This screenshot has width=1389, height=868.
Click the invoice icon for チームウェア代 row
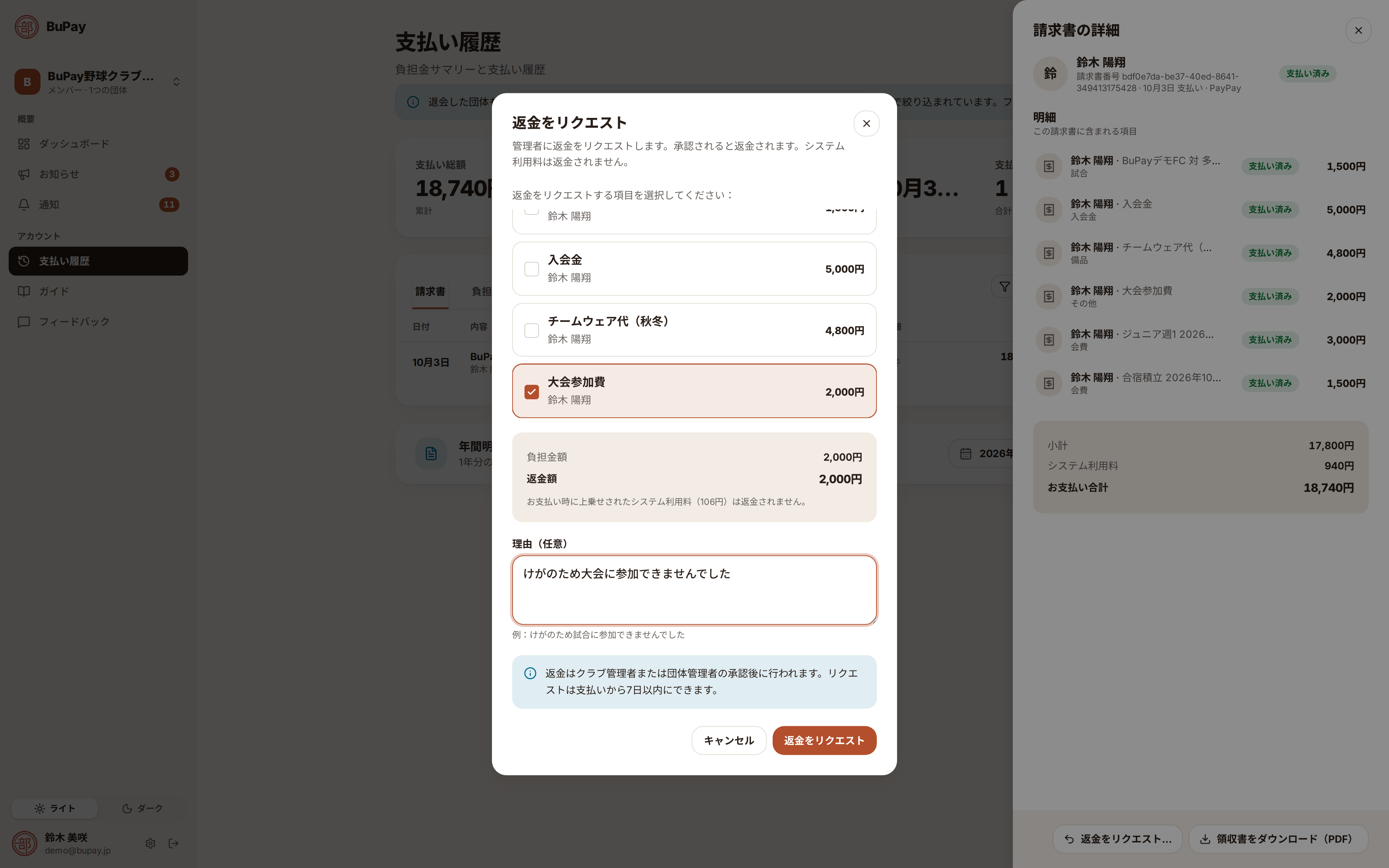[x=1049, y=253]
